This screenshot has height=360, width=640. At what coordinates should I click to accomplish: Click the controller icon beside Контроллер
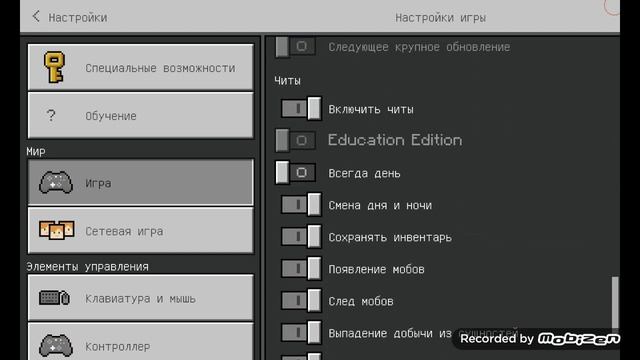coord(56,345)
